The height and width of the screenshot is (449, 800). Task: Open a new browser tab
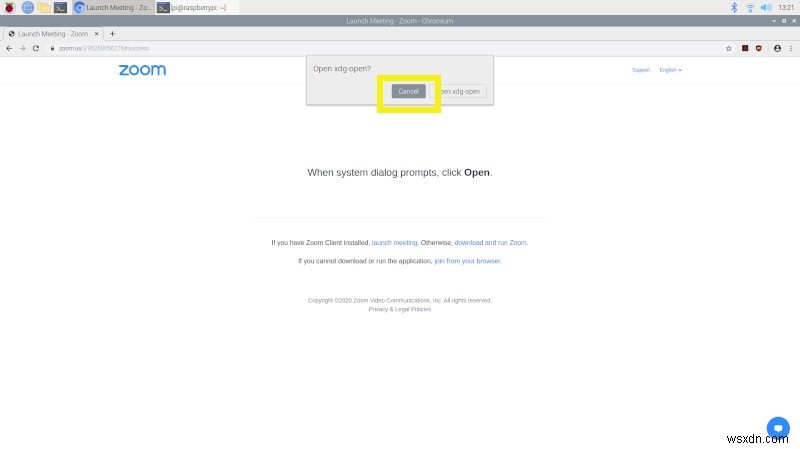(112, 33)
